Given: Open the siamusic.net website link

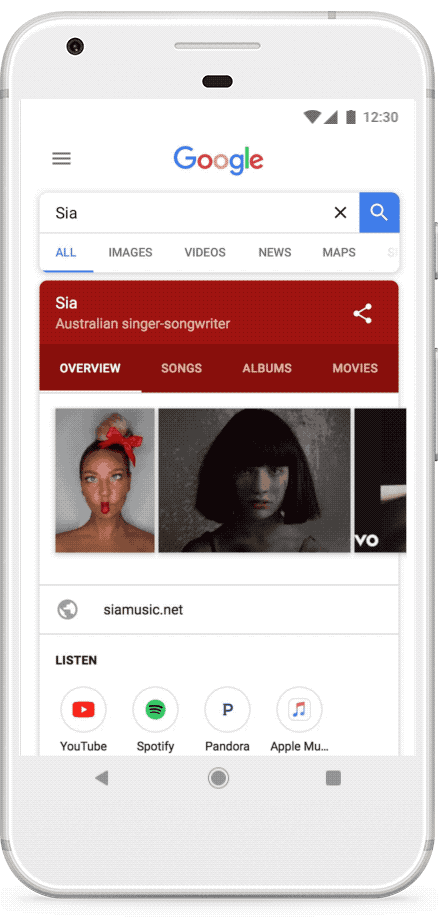Looking at the screenshot, I should 144,610.
